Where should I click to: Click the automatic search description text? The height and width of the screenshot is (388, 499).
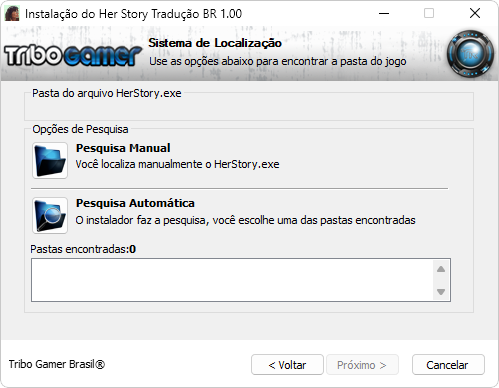[x=245, y=220]
